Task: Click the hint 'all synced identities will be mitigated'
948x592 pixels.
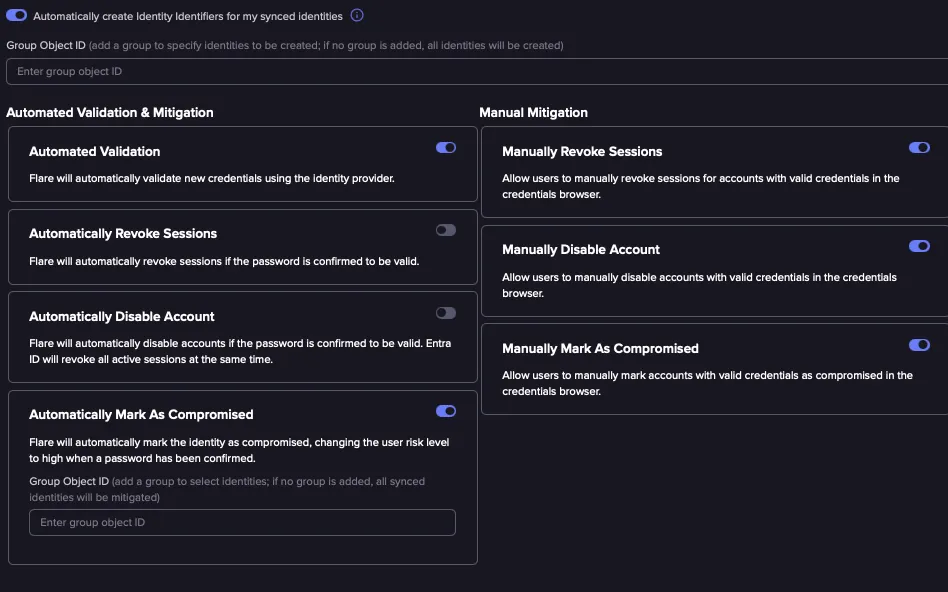Action: (x=227, y=489)
